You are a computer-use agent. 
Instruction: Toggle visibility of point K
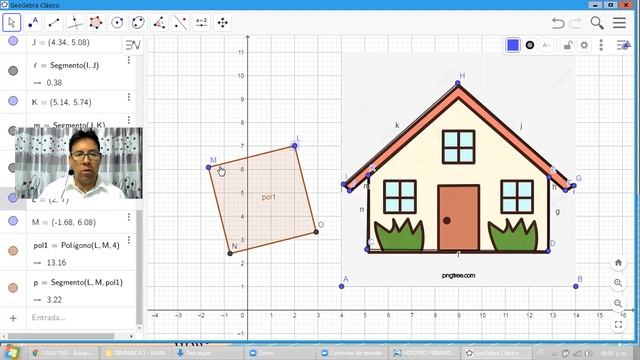pos(13,101)
